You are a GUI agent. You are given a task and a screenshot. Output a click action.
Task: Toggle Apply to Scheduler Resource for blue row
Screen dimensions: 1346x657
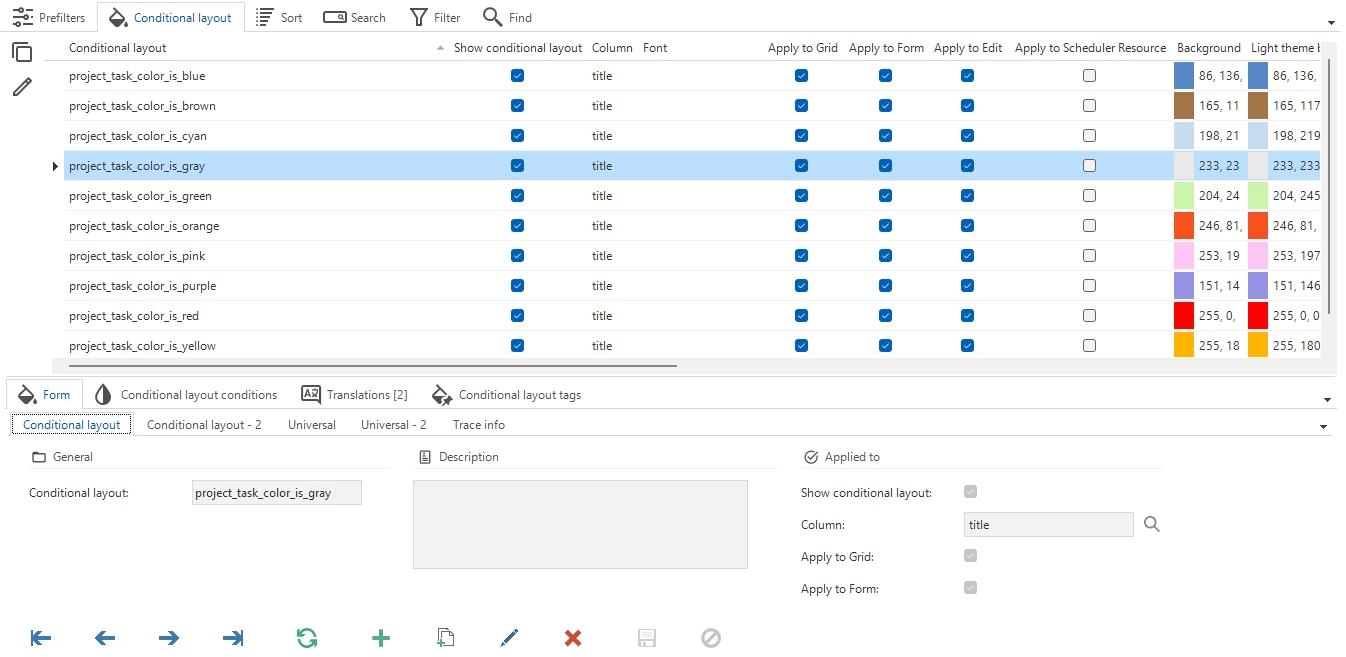1089,76
